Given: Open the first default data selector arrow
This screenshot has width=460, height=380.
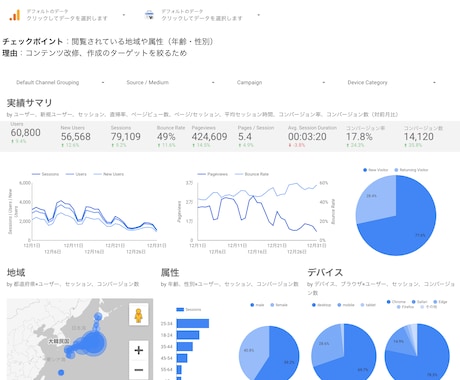Looking at the screenshot, I should point(124,15).
